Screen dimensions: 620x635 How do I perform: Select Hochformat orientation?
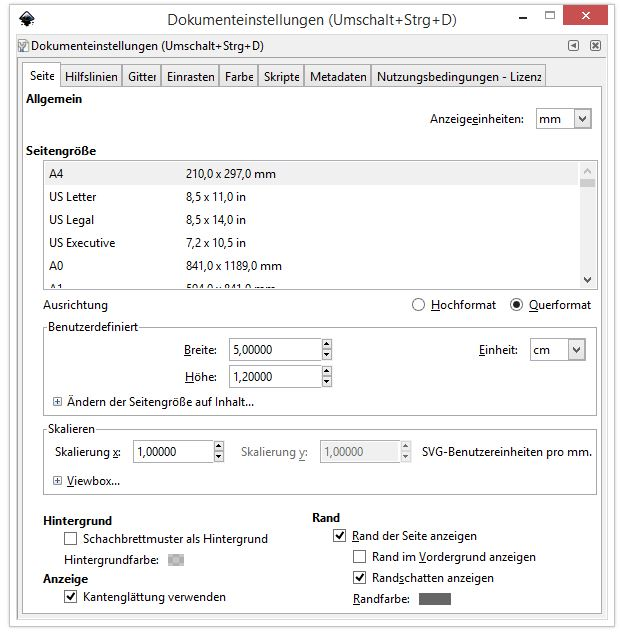pyautogui.click(x=418, y=305)
